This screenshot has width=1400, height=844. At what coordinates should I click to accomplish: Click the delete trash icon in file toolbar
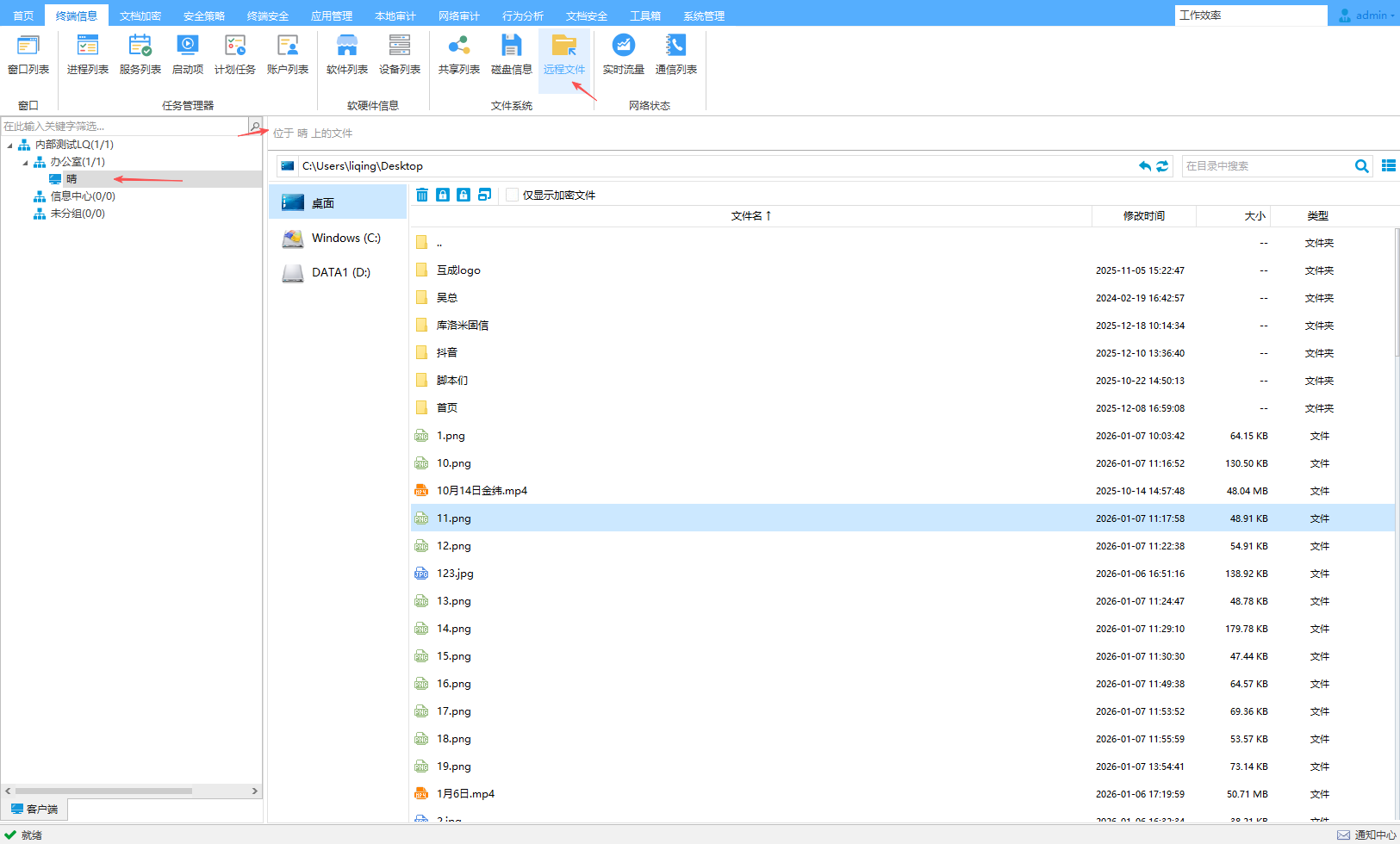point(422,195)
